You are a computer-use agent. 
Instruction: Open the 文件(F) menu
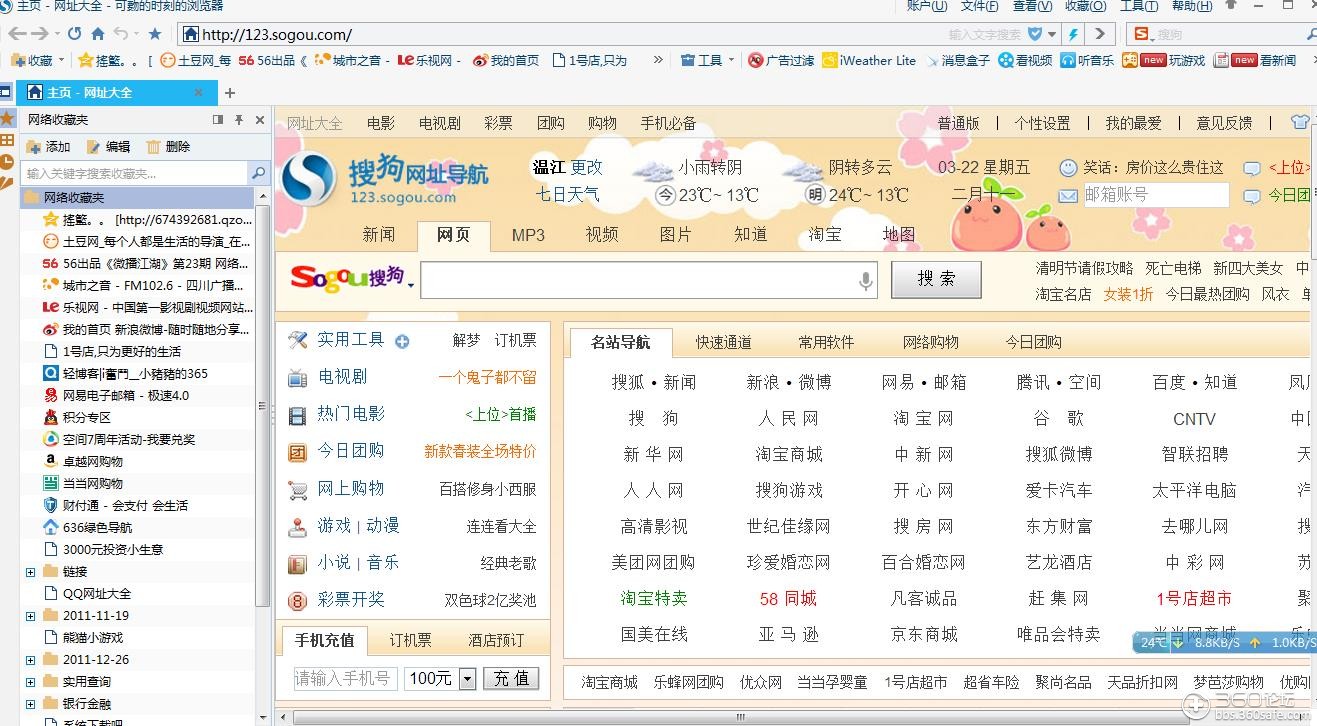click(979, 6)
